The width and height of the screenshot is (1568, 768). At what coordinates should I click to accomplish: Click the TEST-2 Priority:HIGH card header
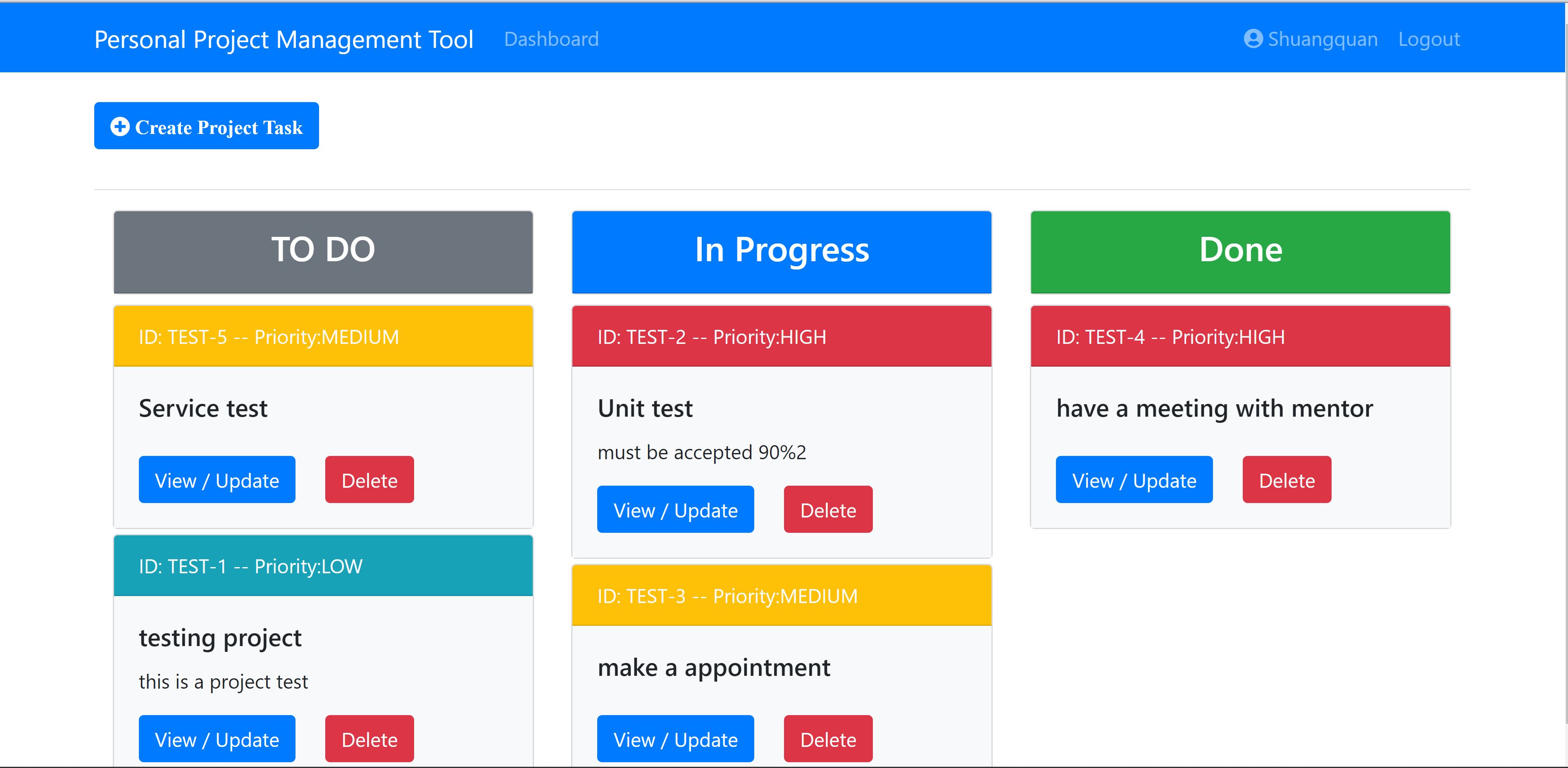(782, 336)
